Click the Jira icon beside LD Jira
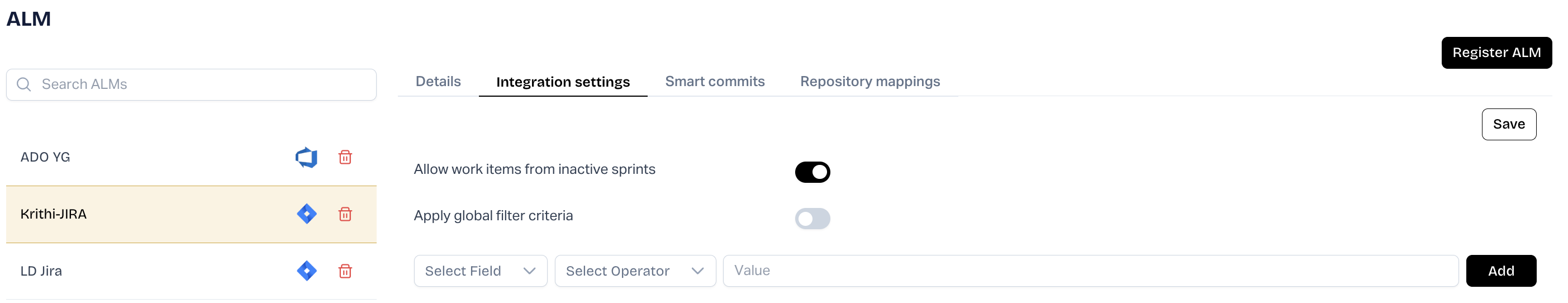1568x303 pixels. pos(306,271)
